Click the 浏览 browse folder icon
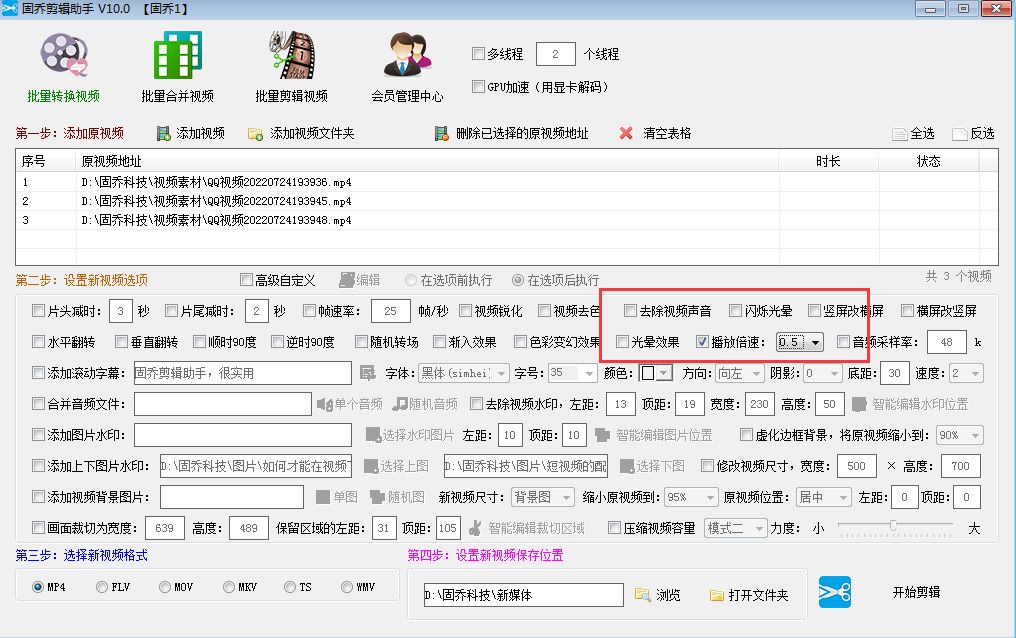 tap(642, 595)
